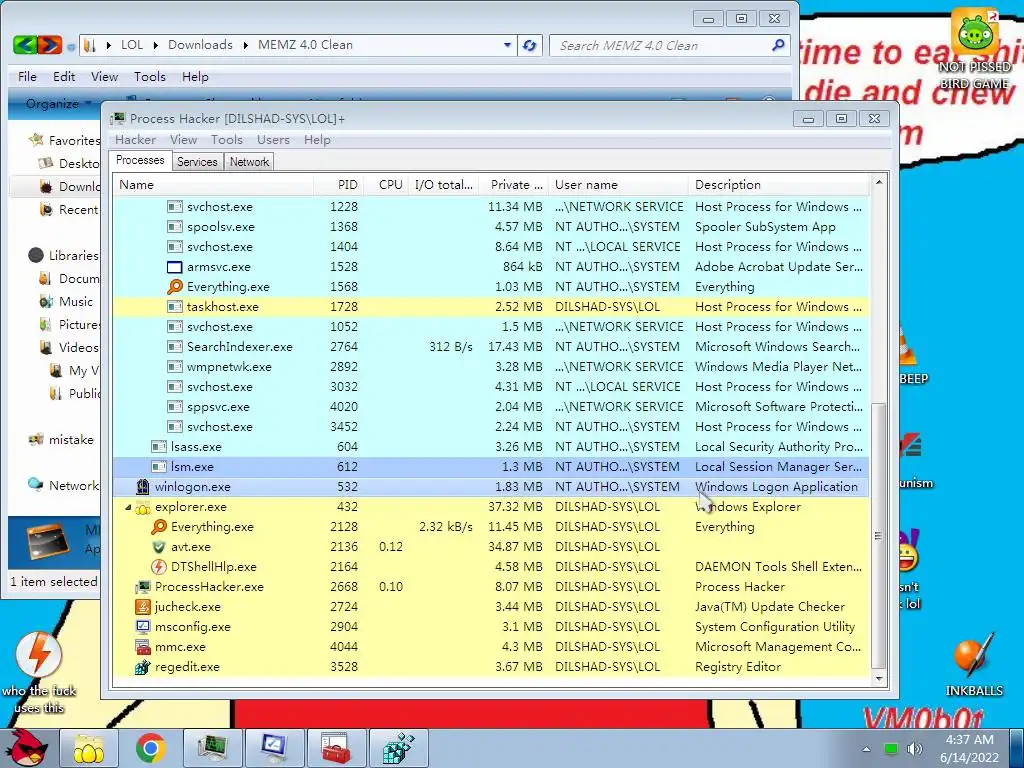The image size is (1024, 768).
Task: Select the explorer.exe folder icon
Action: pyautogui.click(x=142, y=507)
